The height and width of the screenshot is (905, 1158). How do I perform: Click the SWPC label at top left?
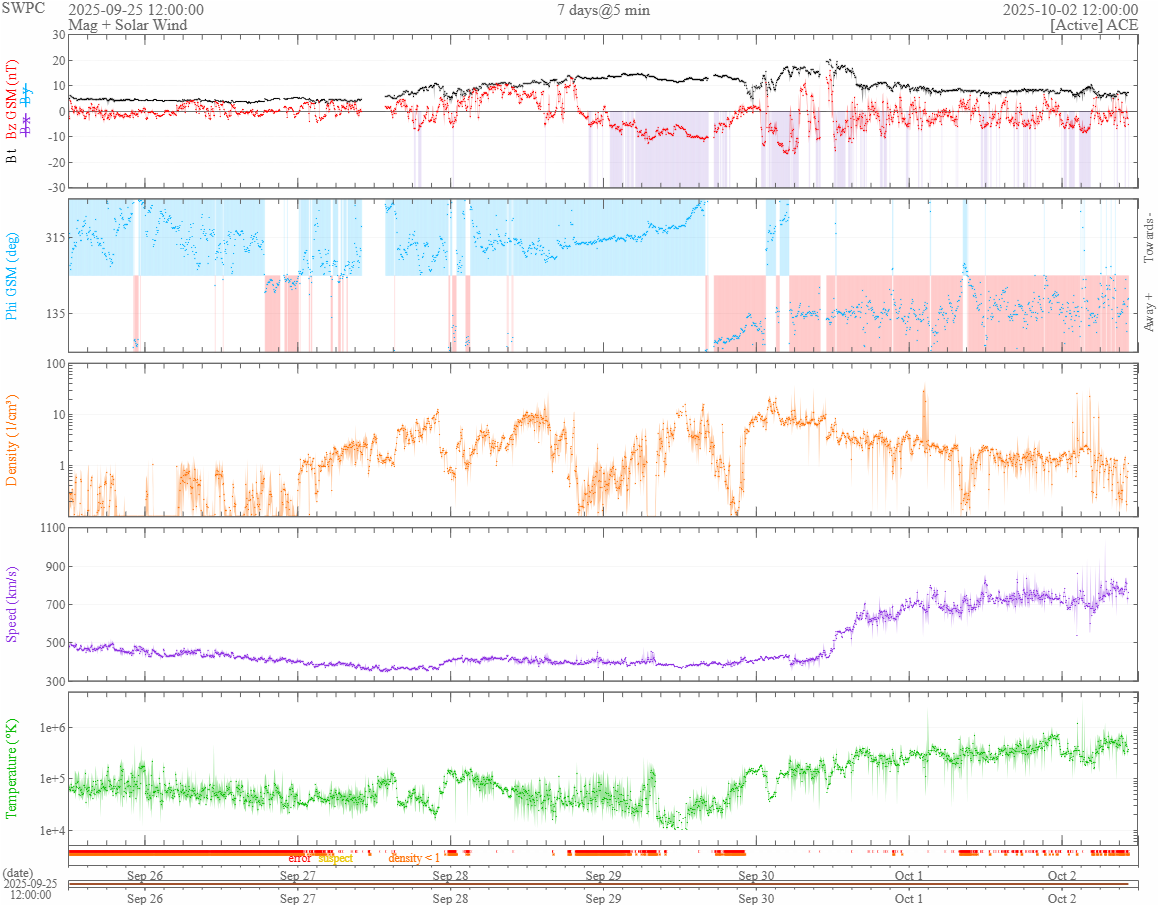tap(23, 8)
